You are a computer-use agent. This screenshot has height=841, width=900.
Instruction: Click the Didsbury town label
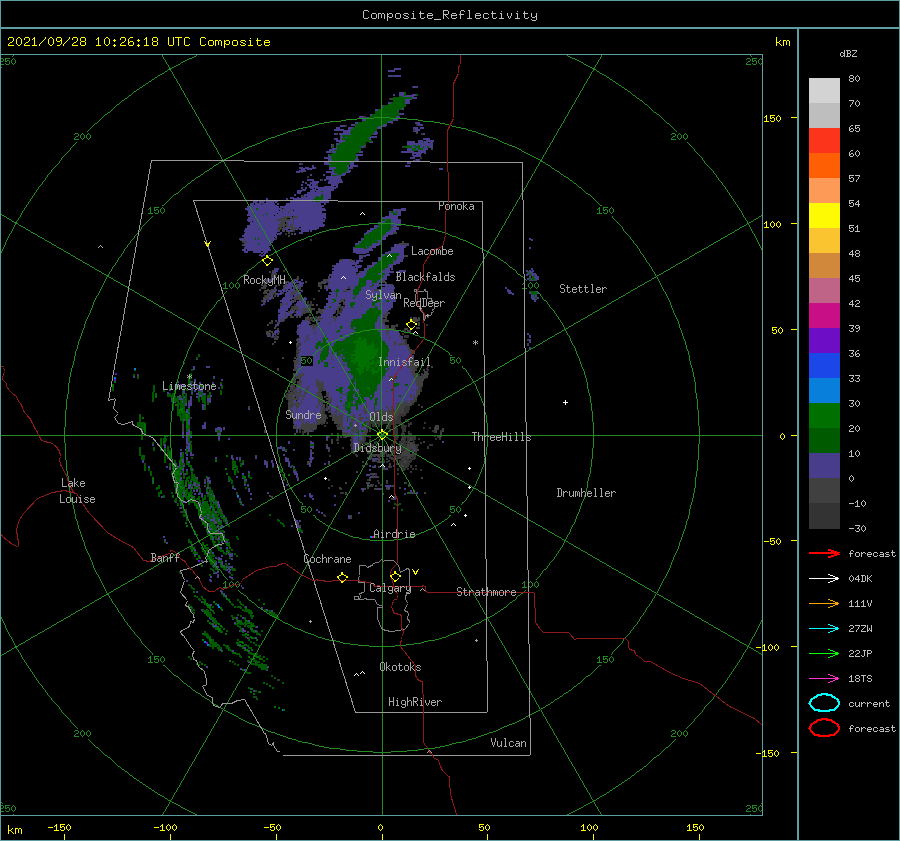point(377,448)
